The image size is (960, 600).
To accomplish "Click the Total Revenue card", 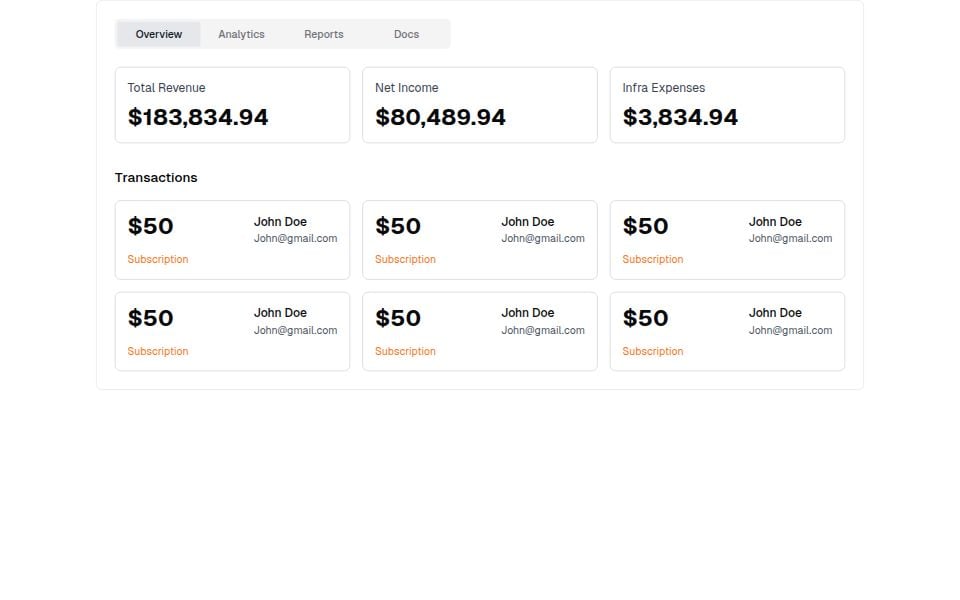I will [x=232, y=104].
